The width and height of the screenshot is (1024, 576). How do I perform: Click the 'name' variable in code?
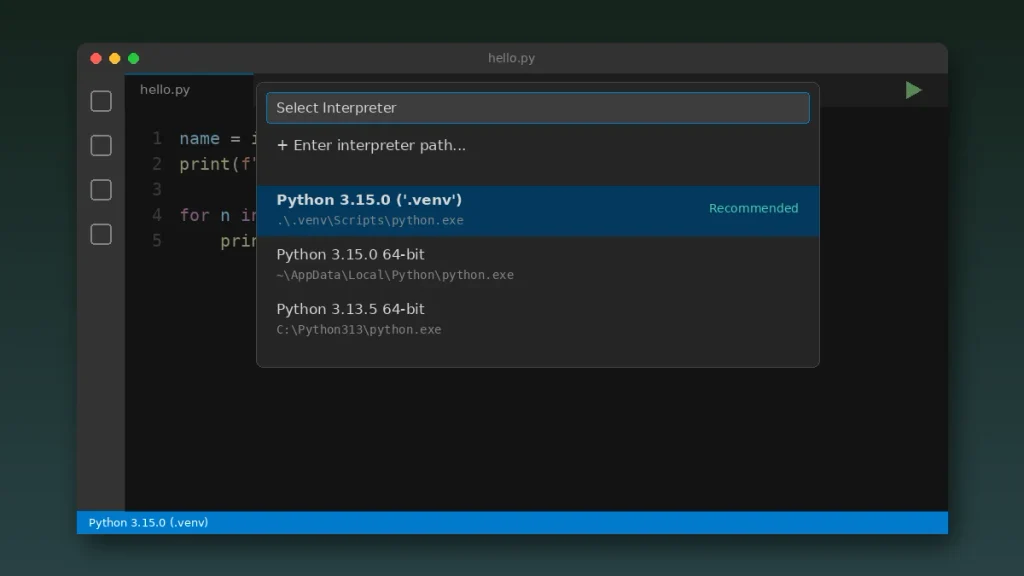tap(199, 138)
